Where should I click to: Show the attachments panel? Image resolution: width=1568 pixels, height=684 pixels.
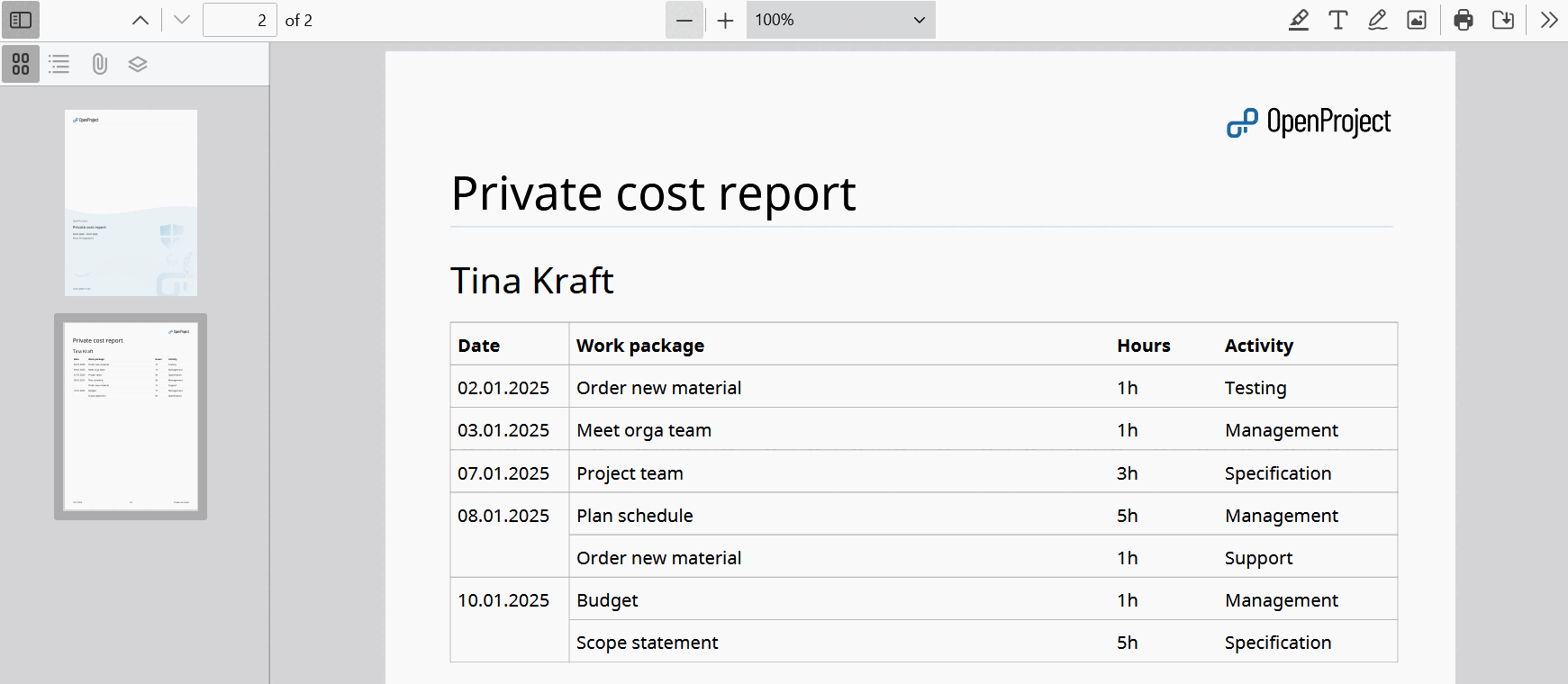point(99,64)
